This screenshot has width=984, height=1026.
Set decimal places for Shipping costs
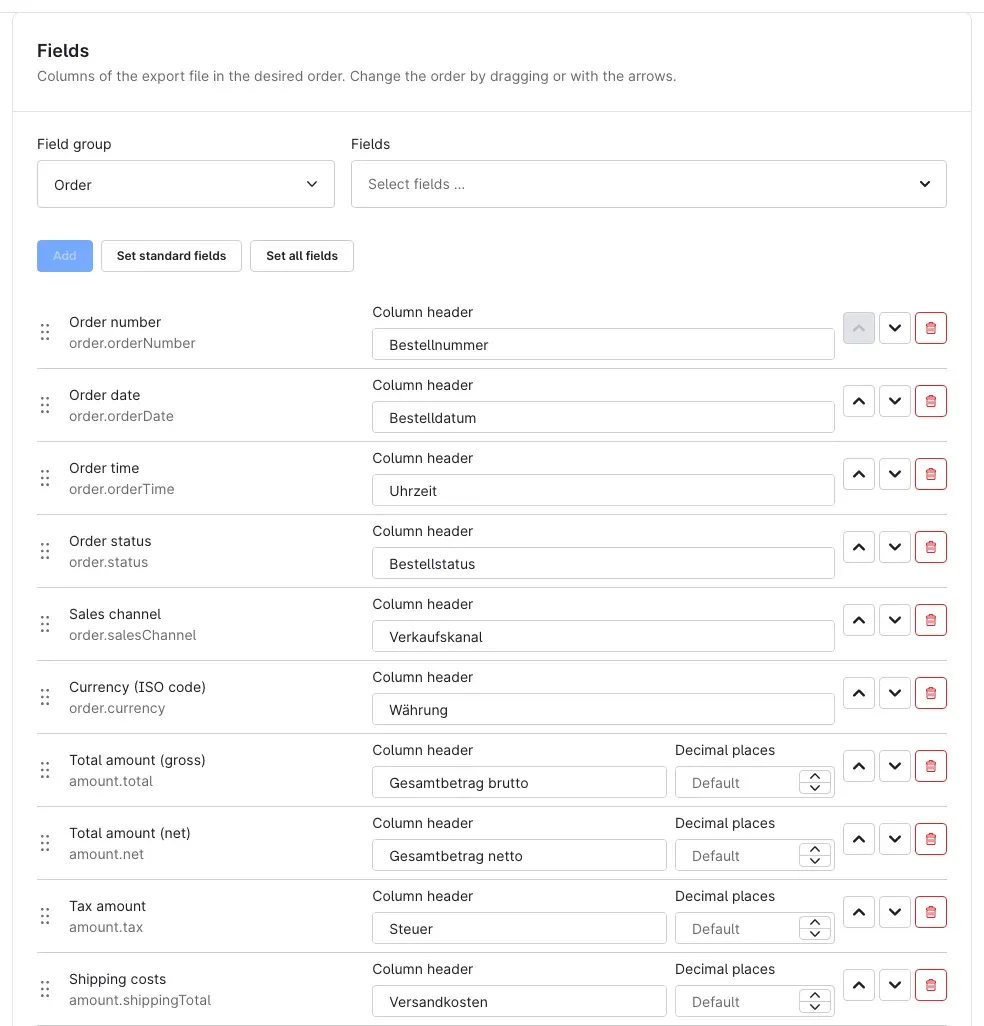pyautogui.click(x=754, y=1001)
